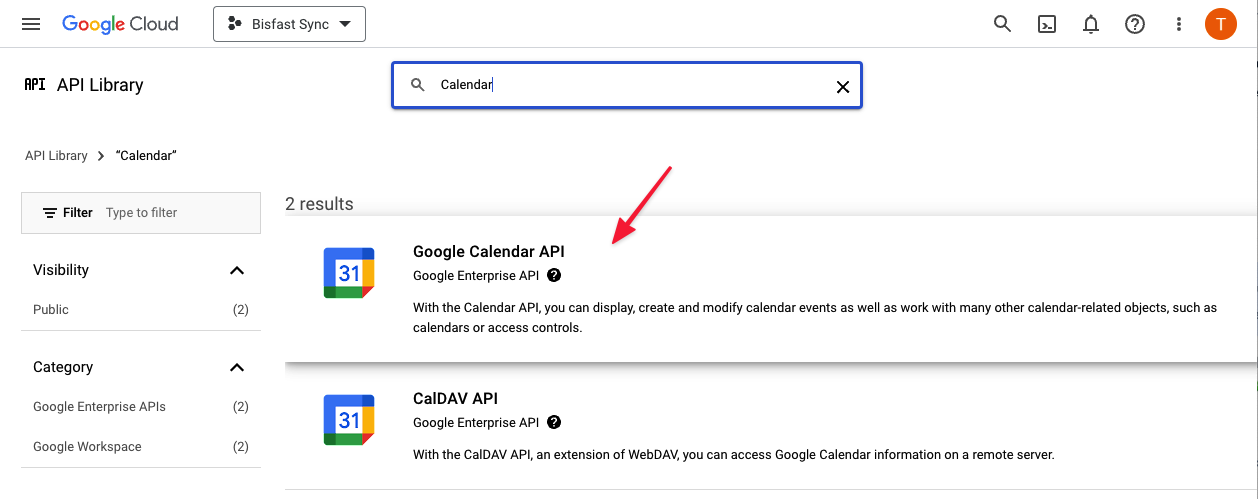This screenshot has height=499, width=1258.
Task: Open the three-dot more options menu
Action: [1179, 24]
